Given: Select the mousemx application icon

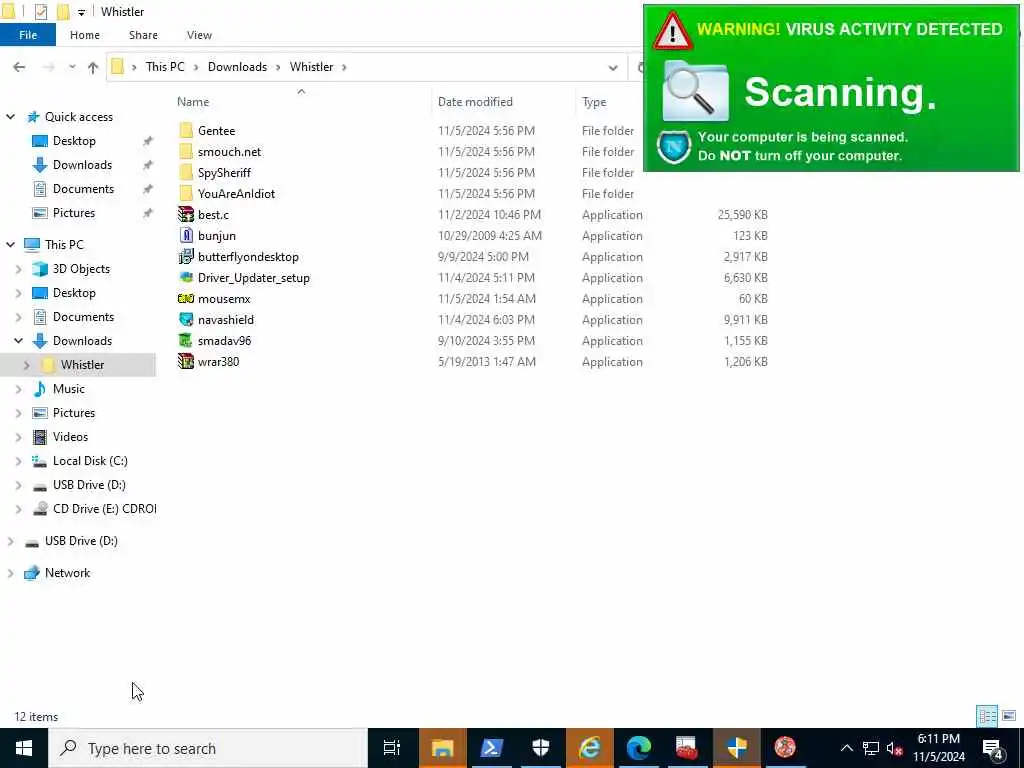Looking at the screenshot, I should 186,298.
